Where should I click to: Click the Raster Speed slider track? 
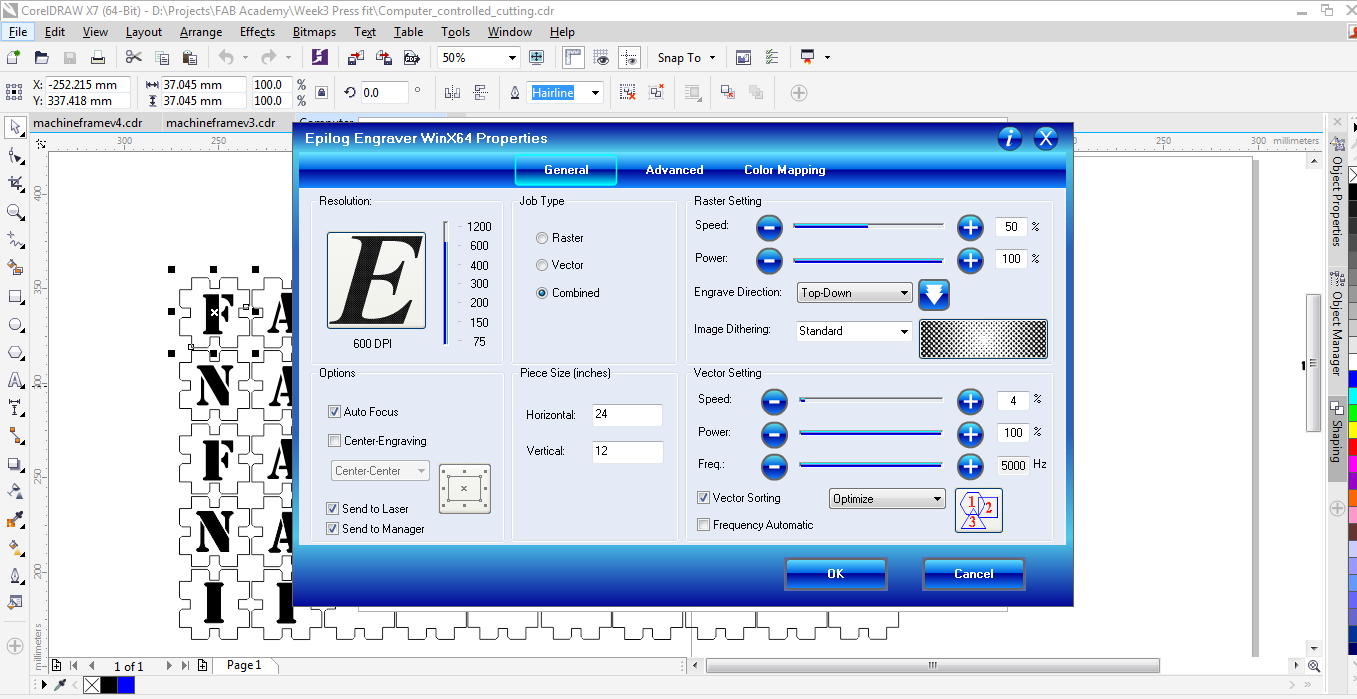coord(868,227)
